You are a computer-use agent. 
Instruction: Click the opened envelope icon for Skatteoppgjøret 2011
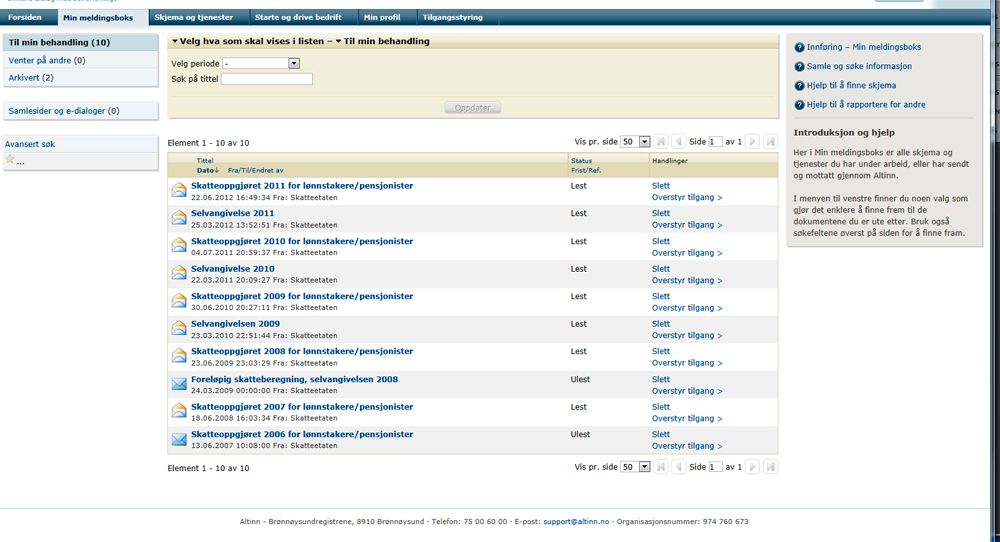click(178, 189)
